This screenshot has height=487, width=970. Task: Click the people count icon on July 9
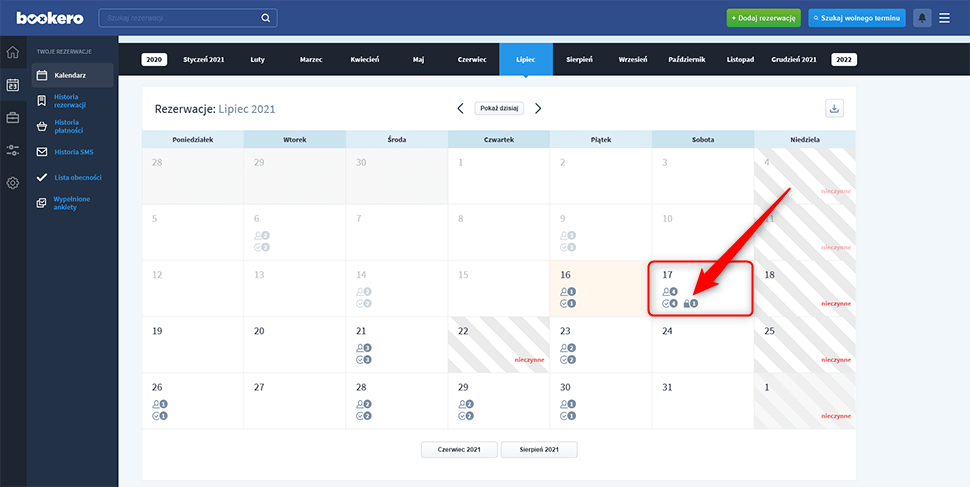click(564, 235)
